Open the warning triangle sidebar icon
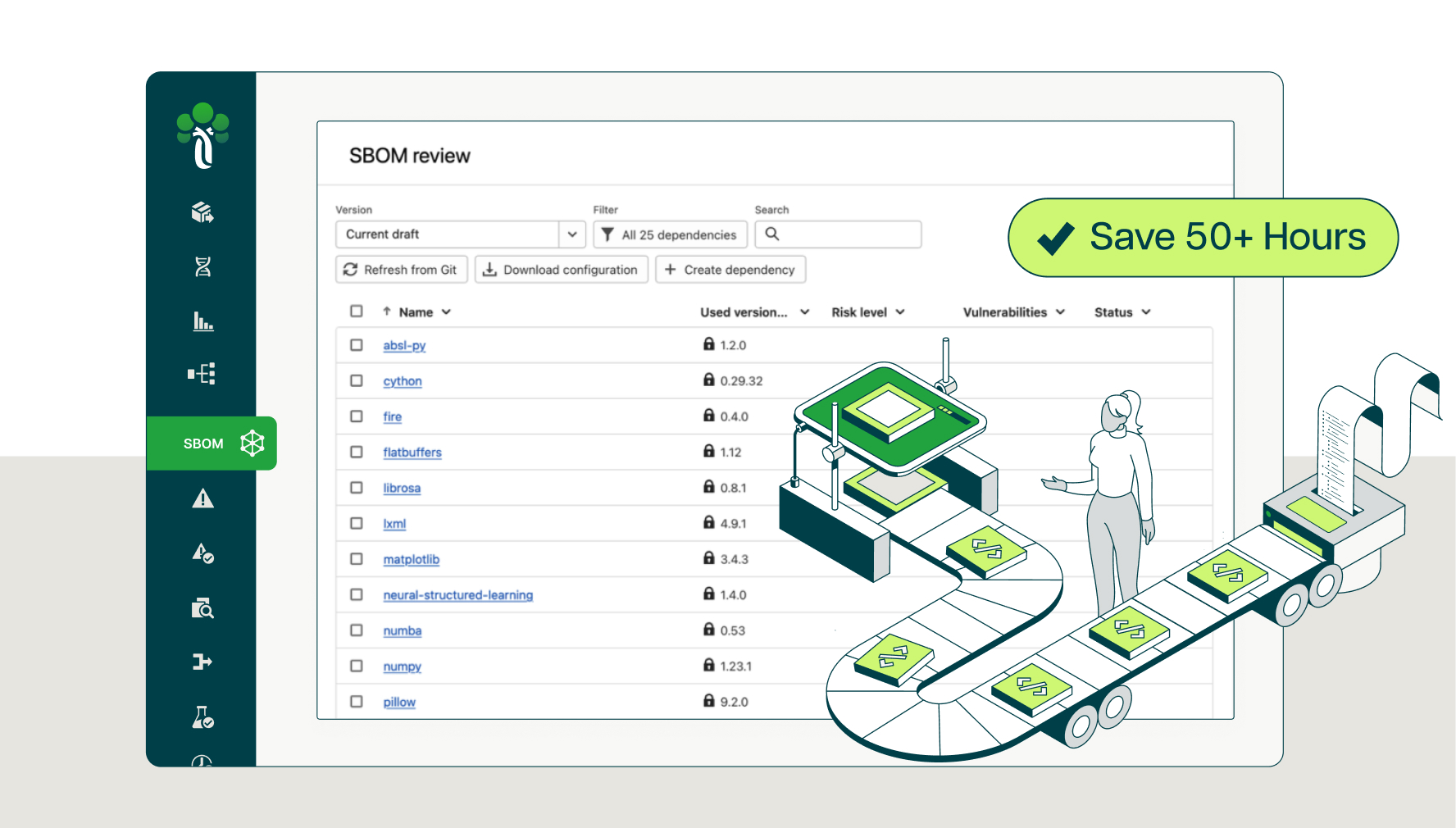Image resolution: width=1456 pixels, height=828 pixels. click(202, 498)
